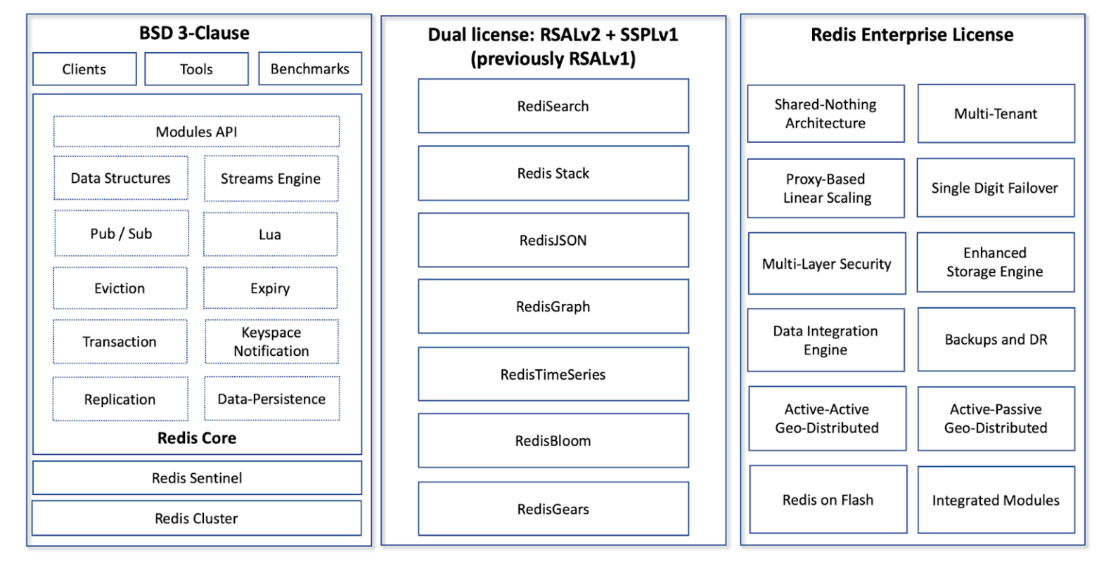Click the Transaction box
The width and height of the screenshot is (1120, 574).
tap(120, 342)
